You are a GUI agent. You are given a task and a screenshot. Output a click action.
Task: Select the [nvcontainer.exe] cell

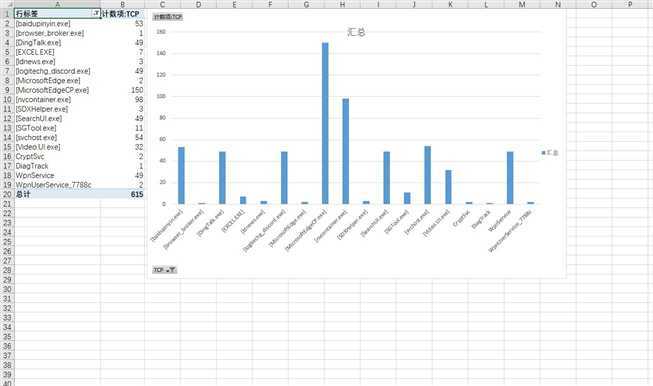point(57,100)
